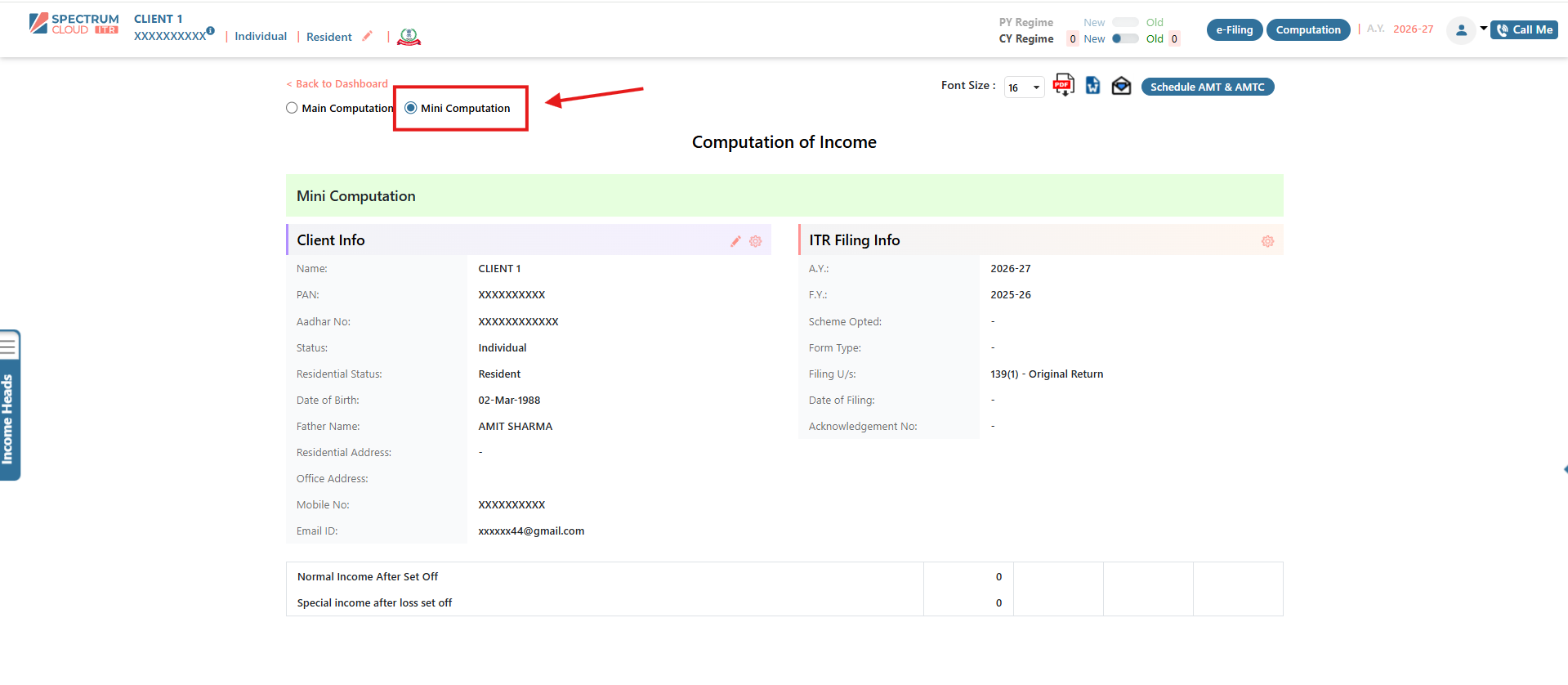Export computation to Word document icon
This screenshot has height=685, width=1568.
tap(1092, 85)
